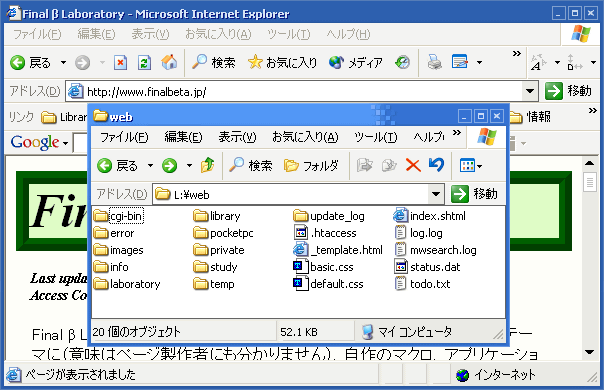Click the Back (戻る) button in web explorer window
Viewport: 604px width, 390px height.
tap(117, 166)
